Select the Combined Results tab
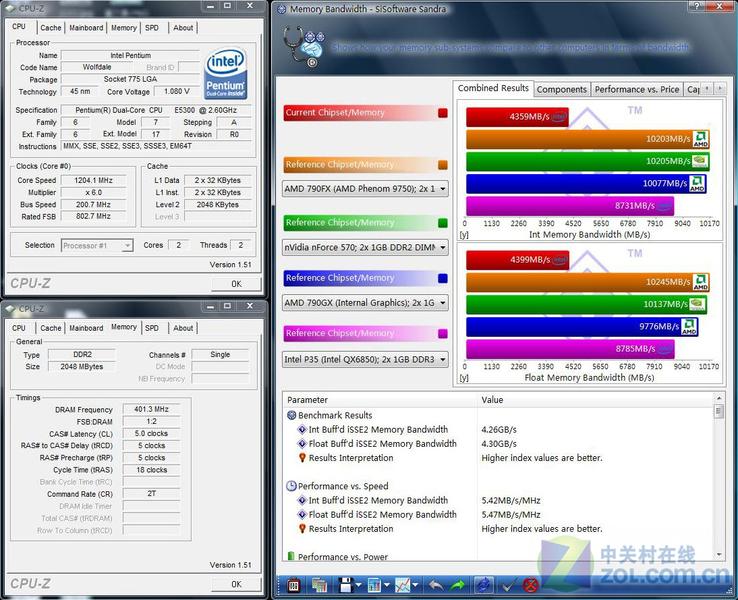Screen dimensions: 738x600 (x=493, y=88)
